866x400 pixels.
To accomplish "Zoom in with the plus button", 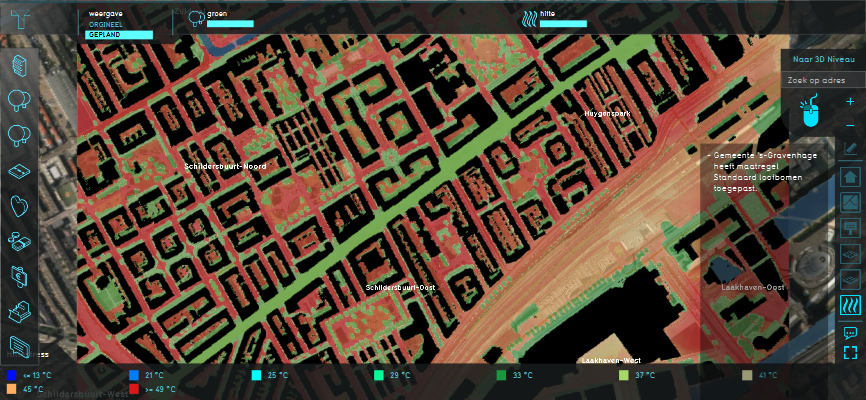I will tap(850, 101).
